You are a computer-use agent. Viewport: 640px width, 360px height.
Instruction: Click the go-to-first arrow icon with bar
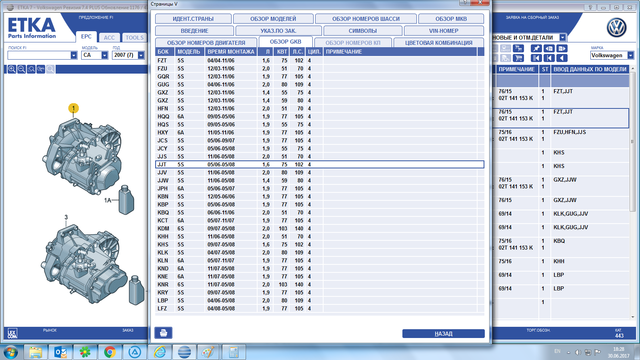click(549, 58)
